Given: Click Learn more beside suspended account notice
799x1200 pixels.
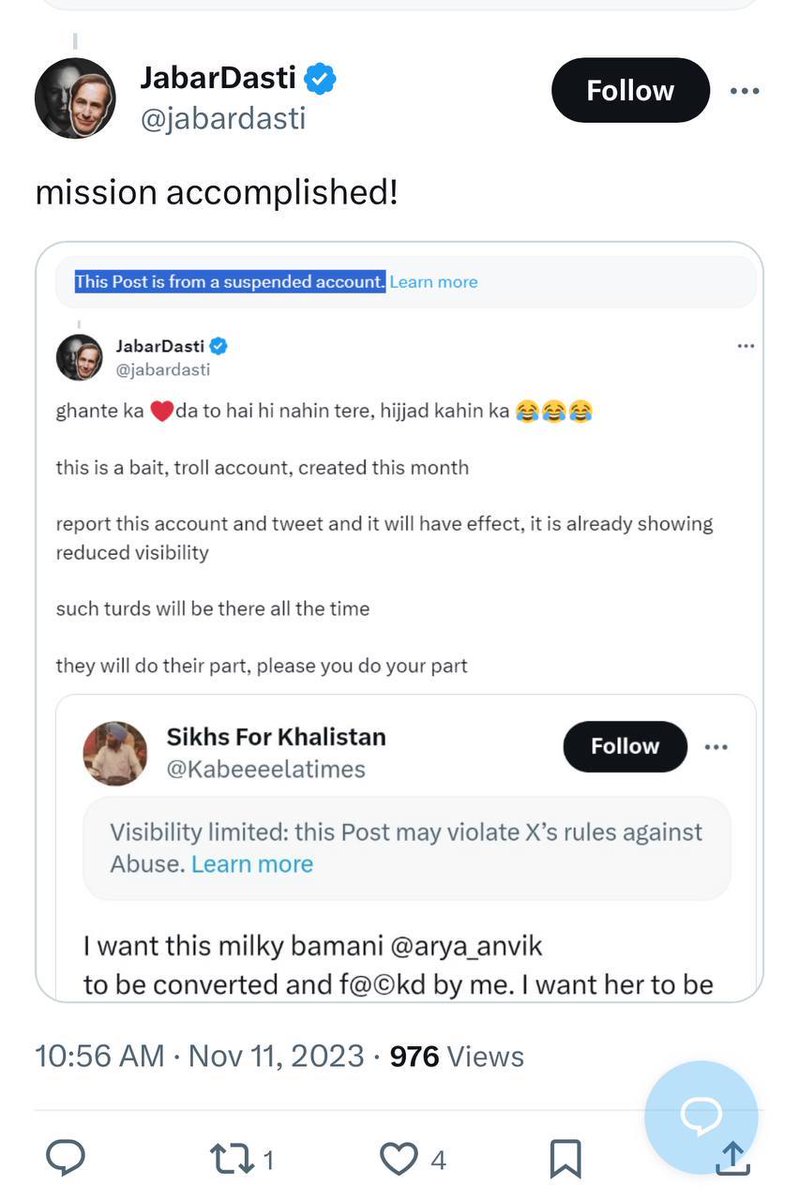Looking at the screenshot, I should [433, 282].
